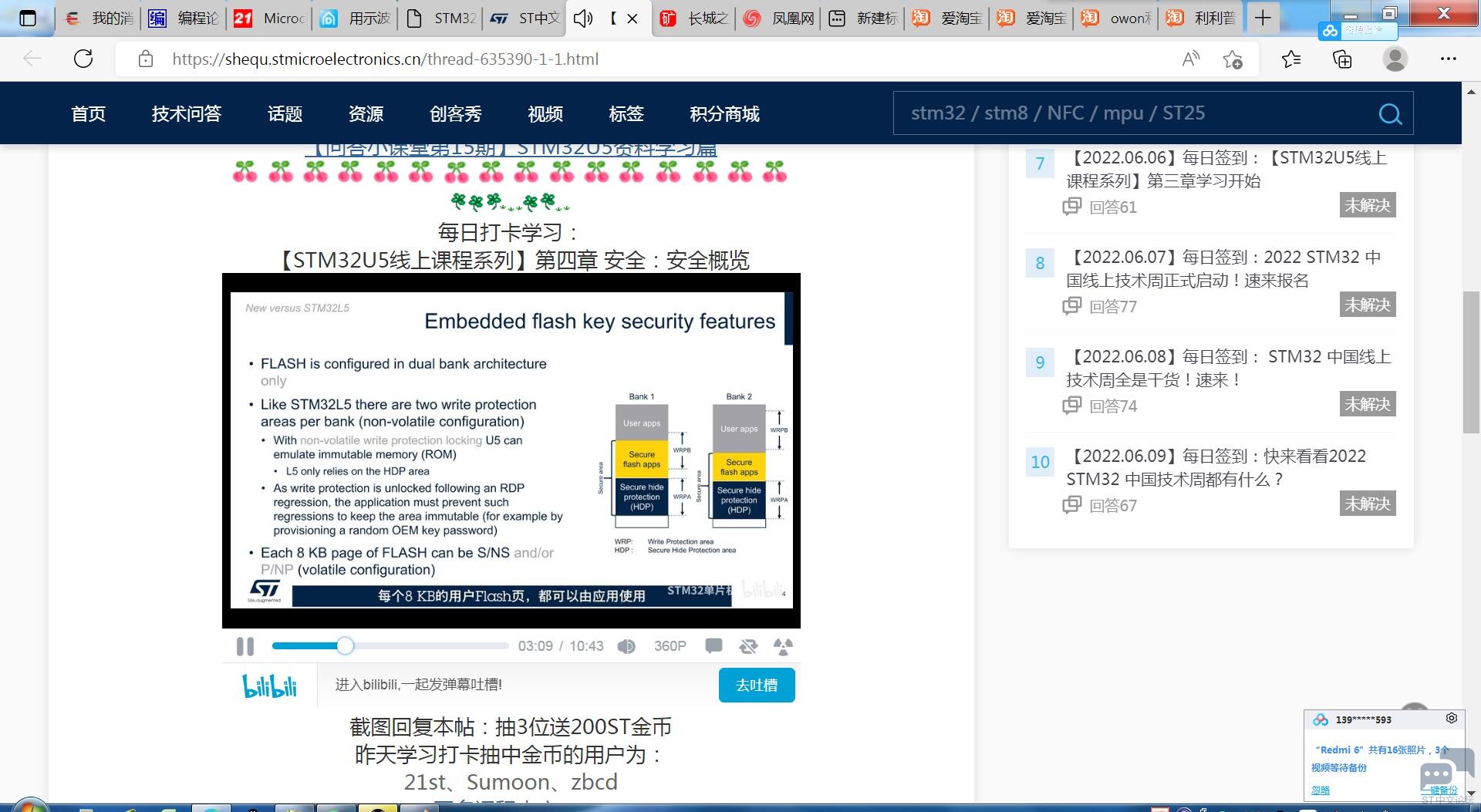Switch to the ST中文 tab

pyautogui.click(x=525, y=19)
